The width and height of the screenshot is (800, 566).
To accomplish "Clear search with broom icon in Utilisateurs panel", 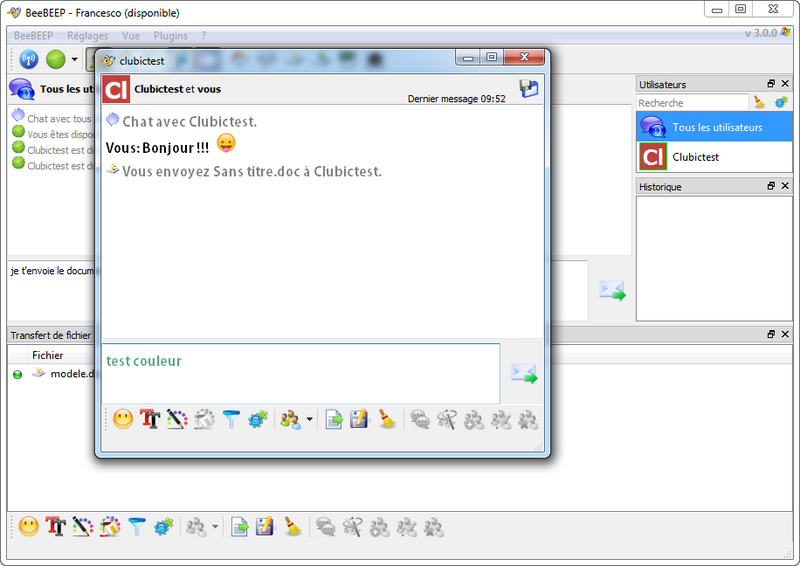I will coord(760,103).
